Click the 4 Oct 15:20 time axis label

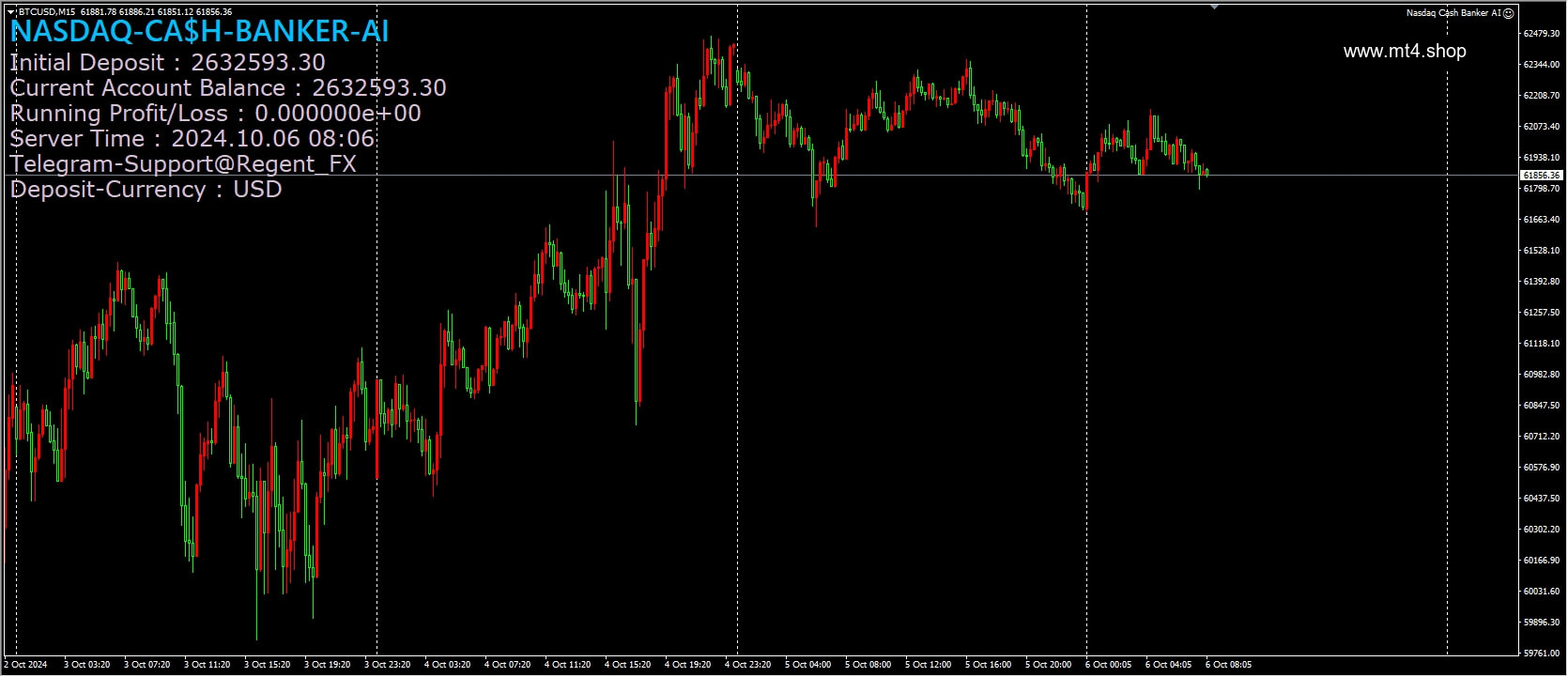coord(627,665)
